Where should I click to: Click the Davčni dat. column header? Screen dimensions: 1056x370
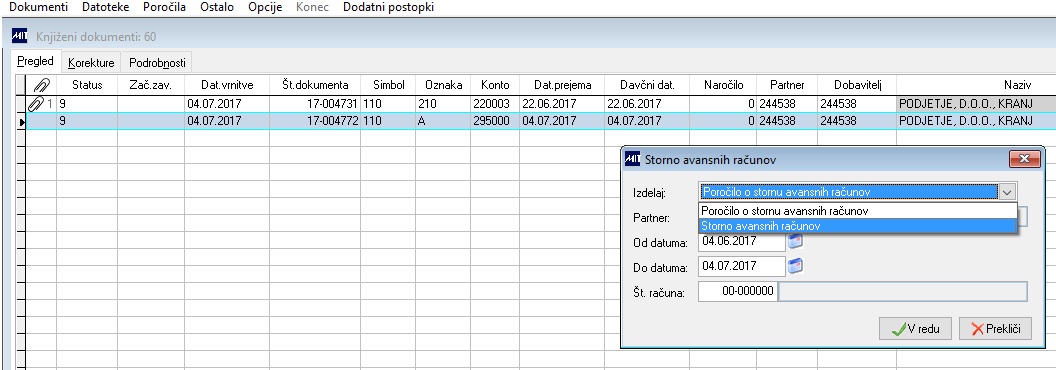point(647,85)
